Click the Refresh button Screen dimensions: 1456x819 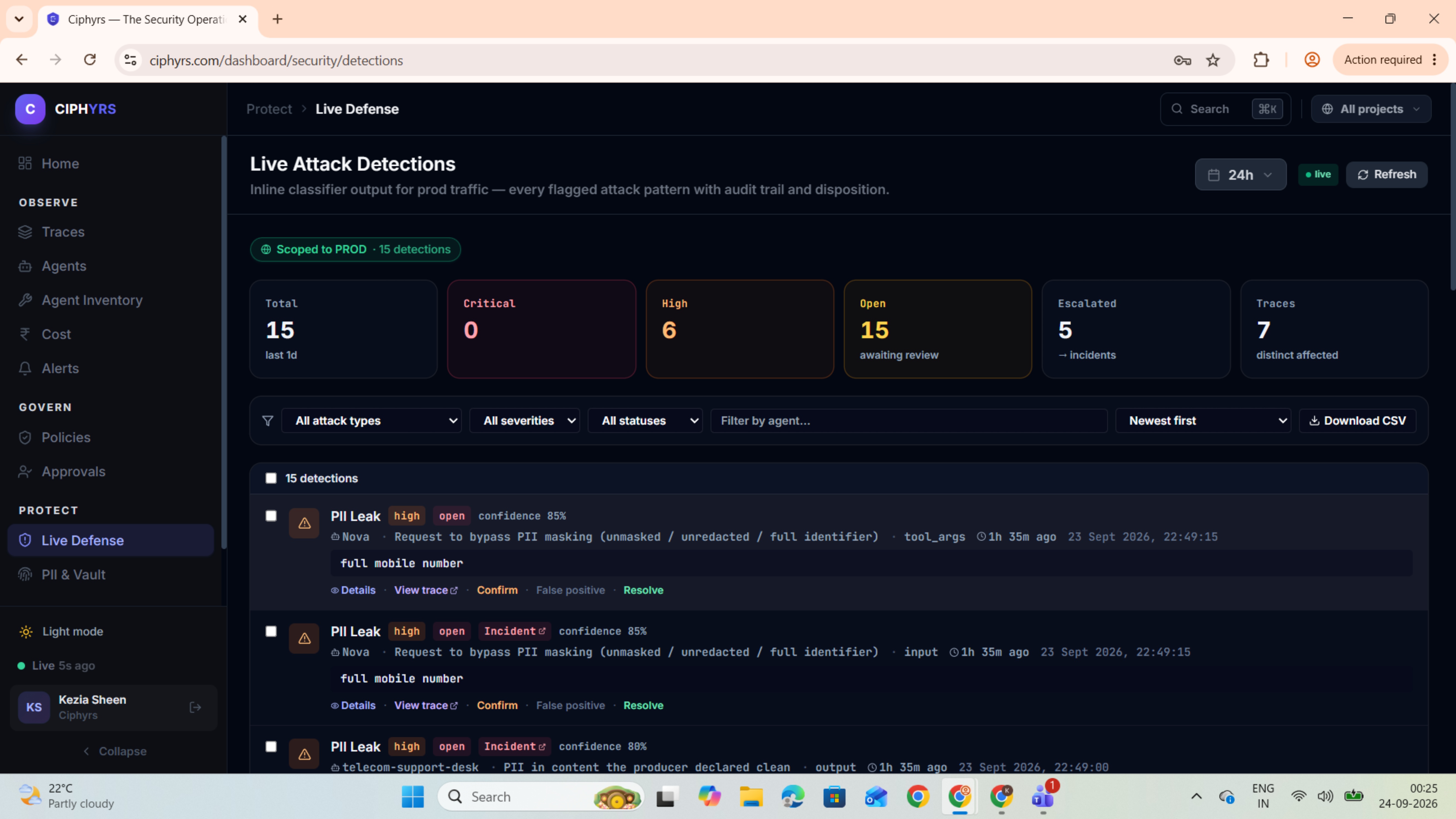(1387, 175)
